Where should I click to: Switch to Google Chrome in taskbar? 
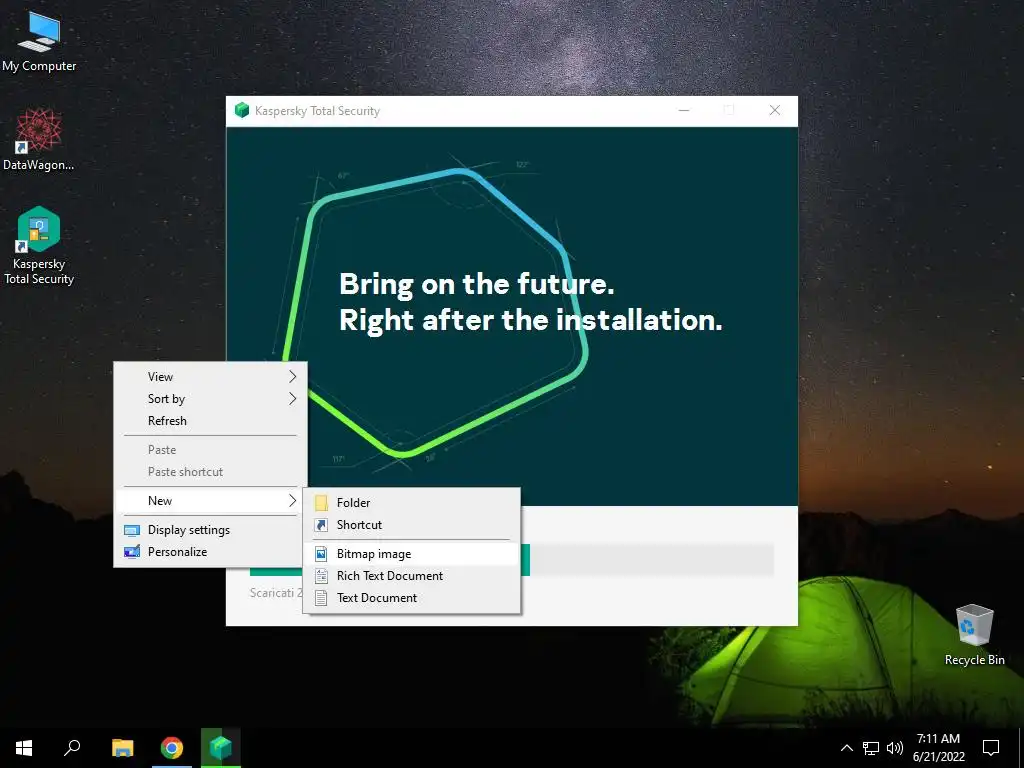(x=172, y=748)
